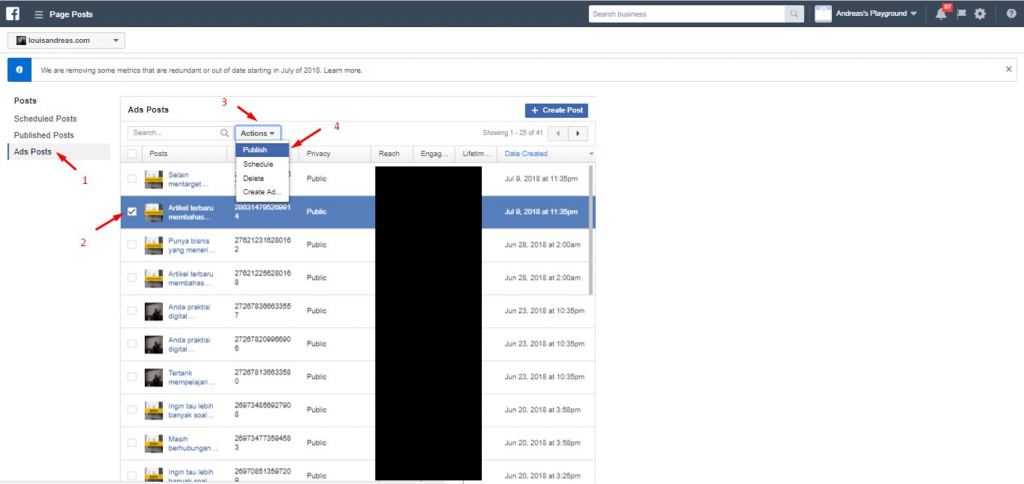Dismiss the metrics removal notice
Viewport: 1024px width, 484px height.
point(1008,69)
